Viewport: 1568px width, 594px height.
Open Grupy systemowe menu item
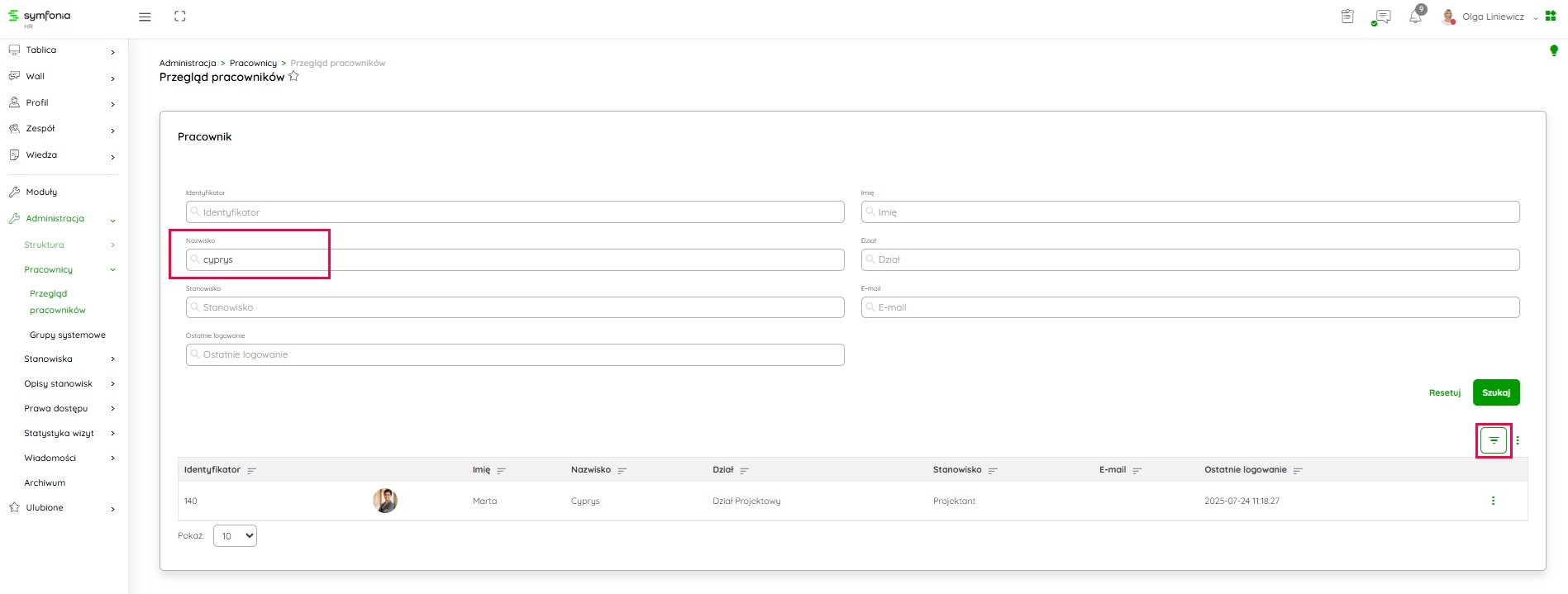click(x=68, y=335)
